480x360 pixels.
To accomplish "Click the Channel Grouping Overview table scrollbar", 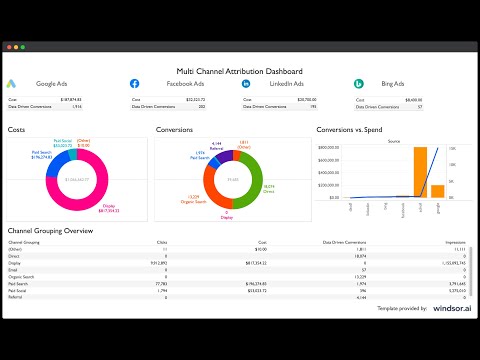I will (471, 271).
